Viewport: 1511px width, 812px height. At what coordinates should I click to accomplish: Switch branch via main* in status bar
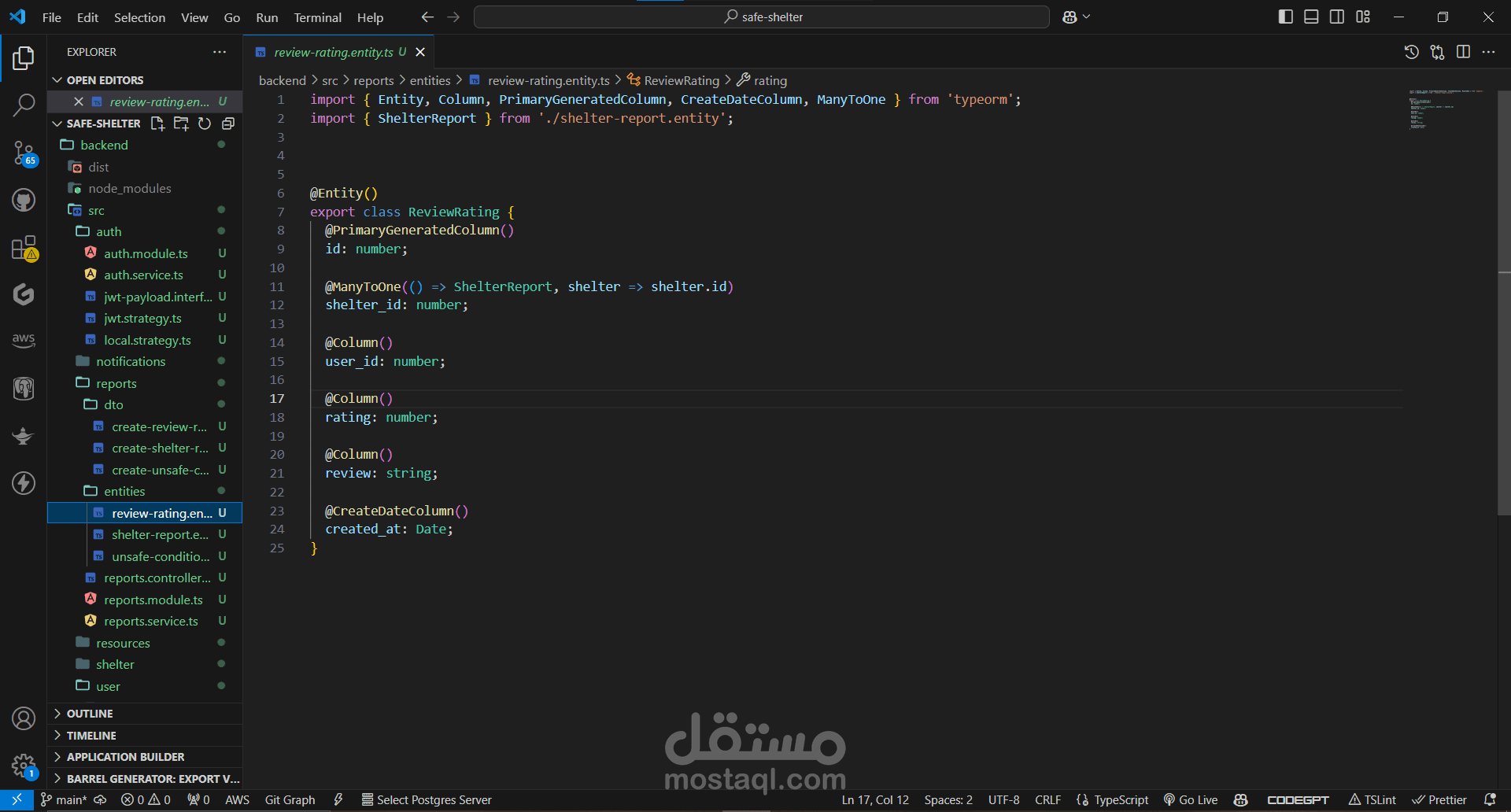(63, 800)
